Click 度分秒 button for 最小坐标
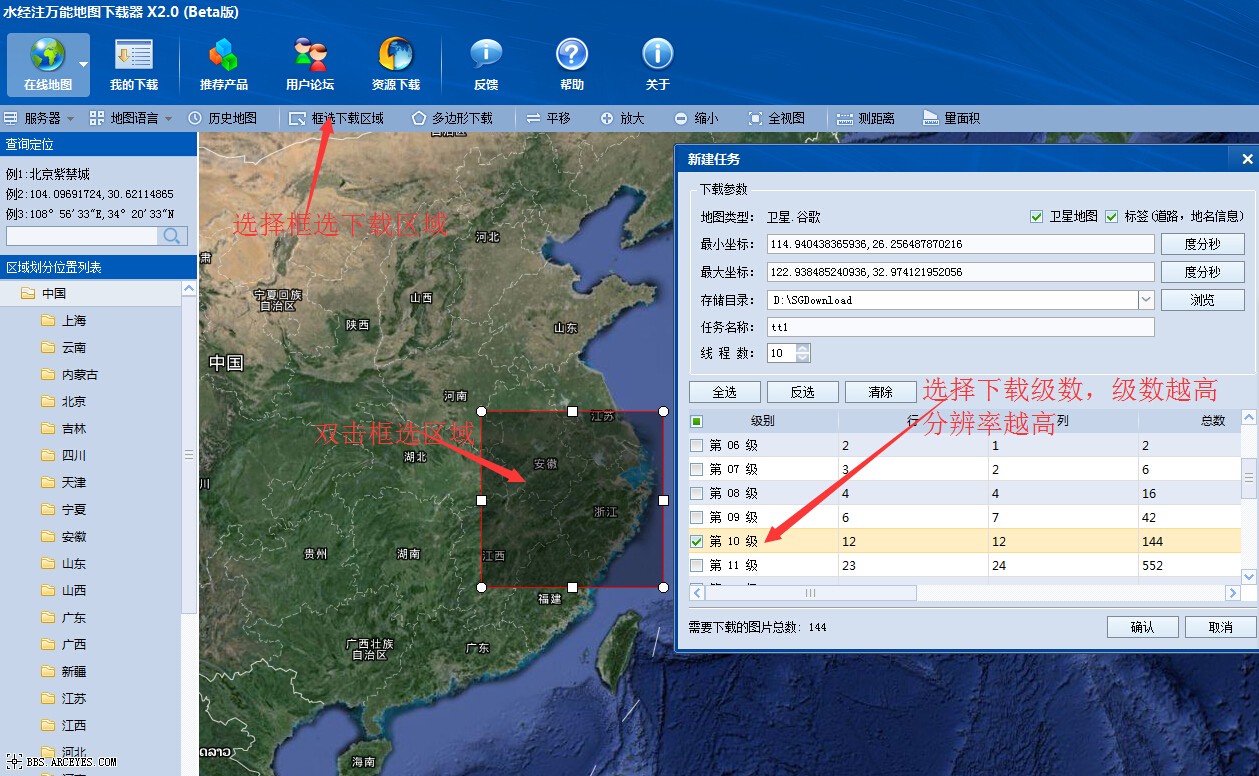This screenshot has width=1259, height=776. pos(1202,244)
